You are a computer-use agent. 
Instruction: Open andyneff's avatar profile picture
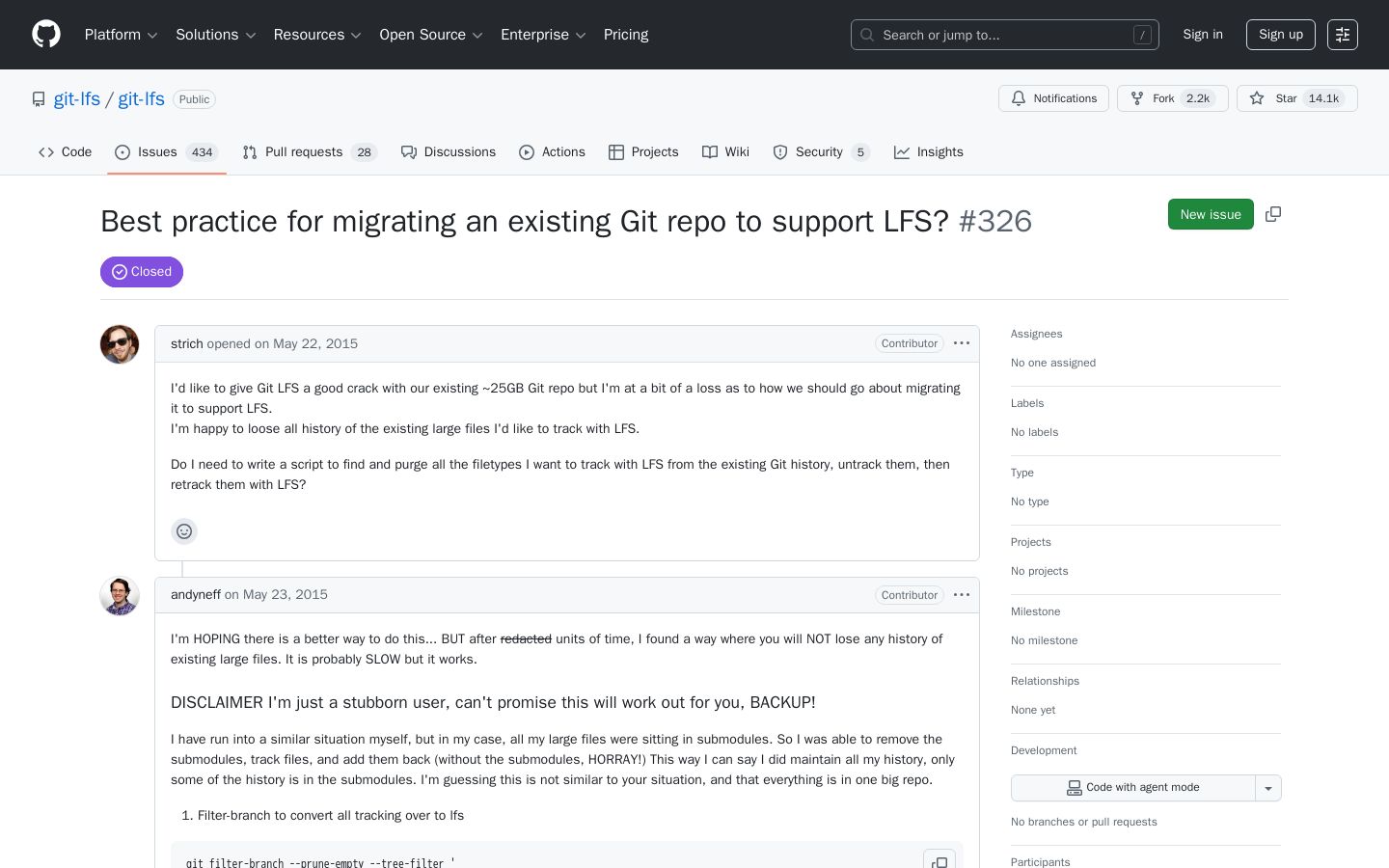[120, 596]
